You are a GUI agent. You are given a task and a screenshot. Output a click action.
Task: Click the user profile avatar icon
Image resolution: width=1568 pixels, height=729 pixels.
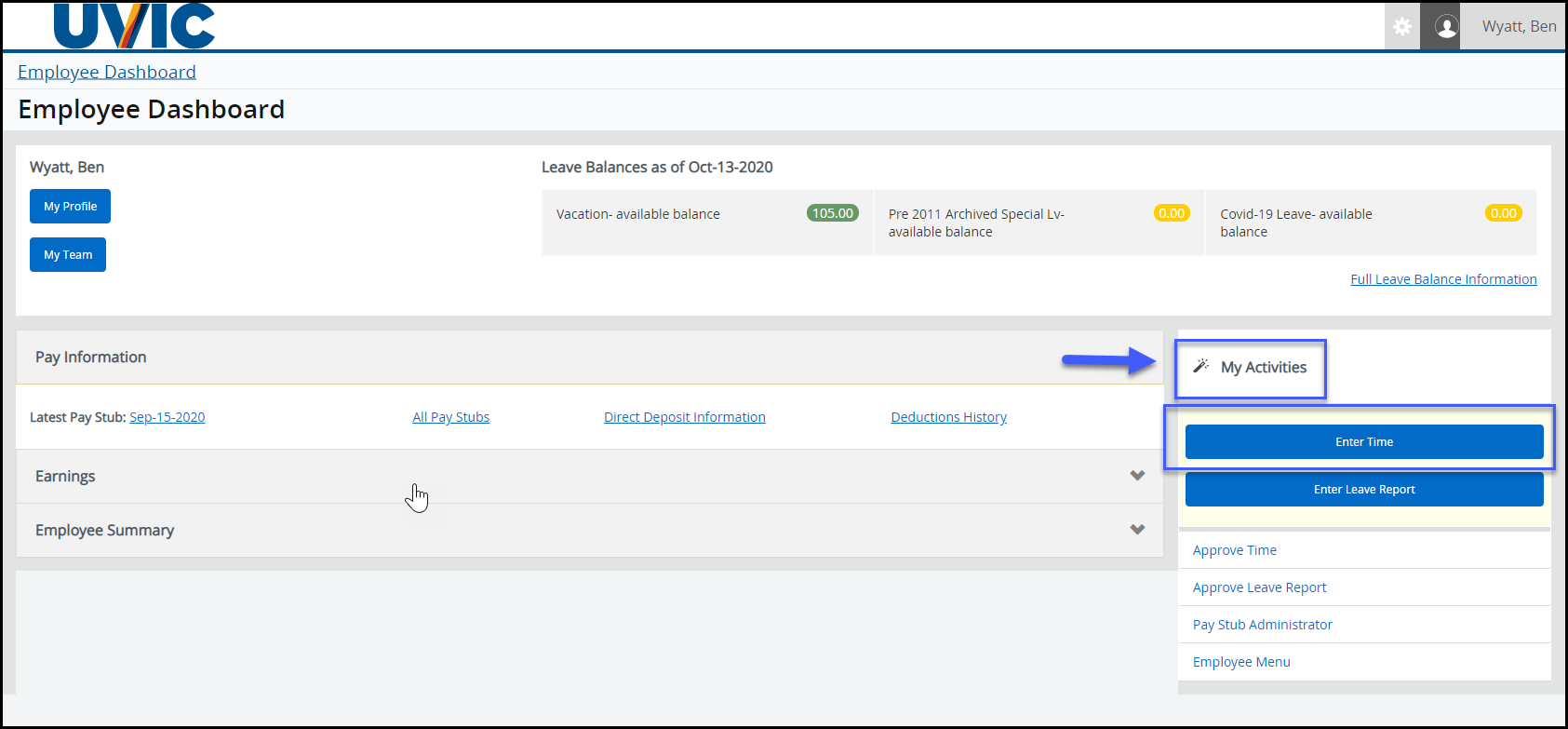pos(1446,27)
